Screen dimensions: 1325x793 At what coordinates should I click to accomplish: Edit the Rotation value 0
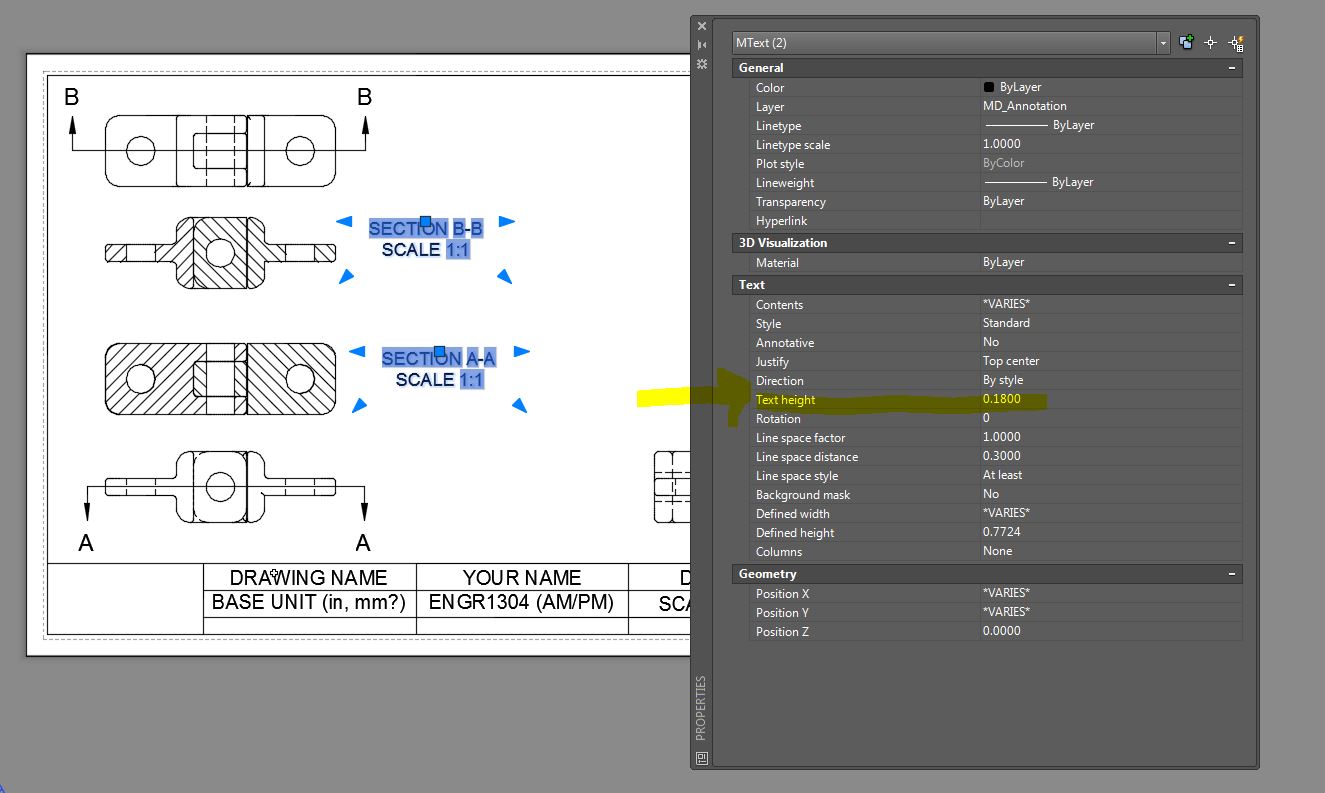tap(1111, 418)
